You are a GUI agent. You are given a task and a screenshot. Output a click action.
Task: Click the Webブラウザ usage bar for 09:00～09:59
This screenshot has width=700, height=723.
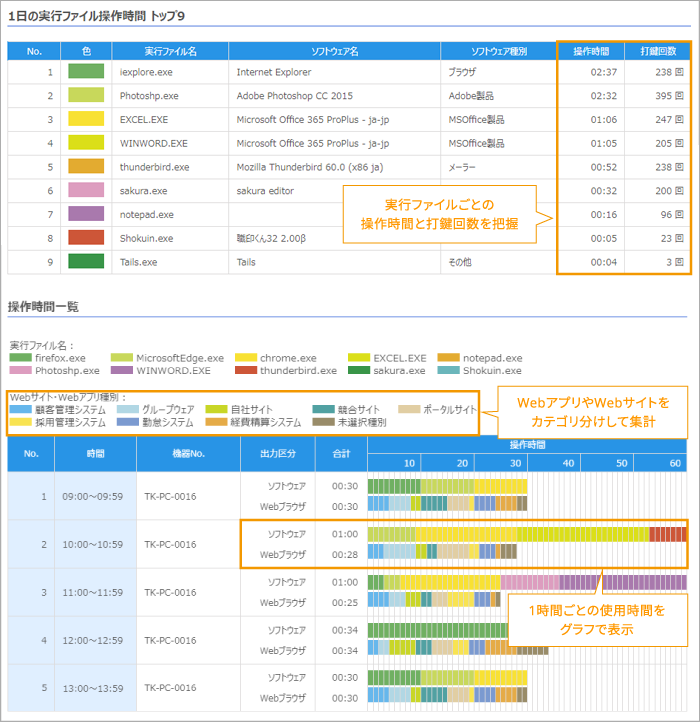coord(447,504)
